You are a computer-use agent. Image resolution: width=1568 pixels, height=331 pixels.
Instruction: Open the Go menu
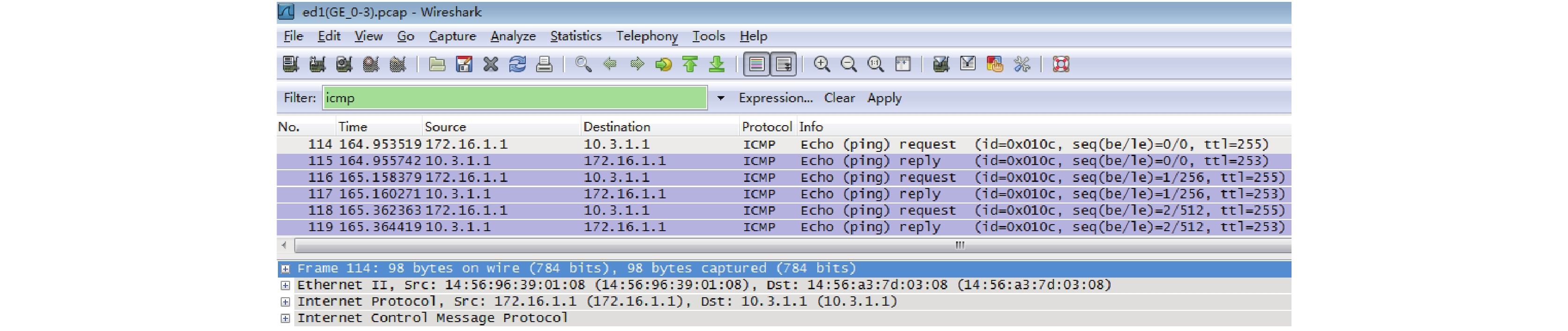[x=405, y=36]
